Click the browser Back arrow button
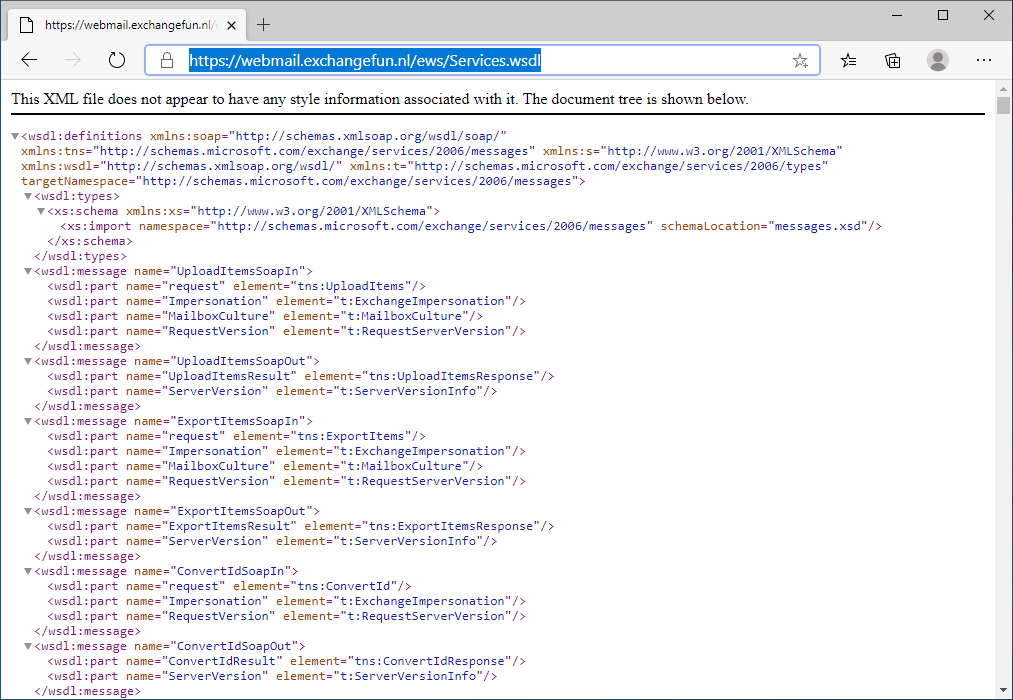Viewport: 1013px width, 700px height. [29, 60]
